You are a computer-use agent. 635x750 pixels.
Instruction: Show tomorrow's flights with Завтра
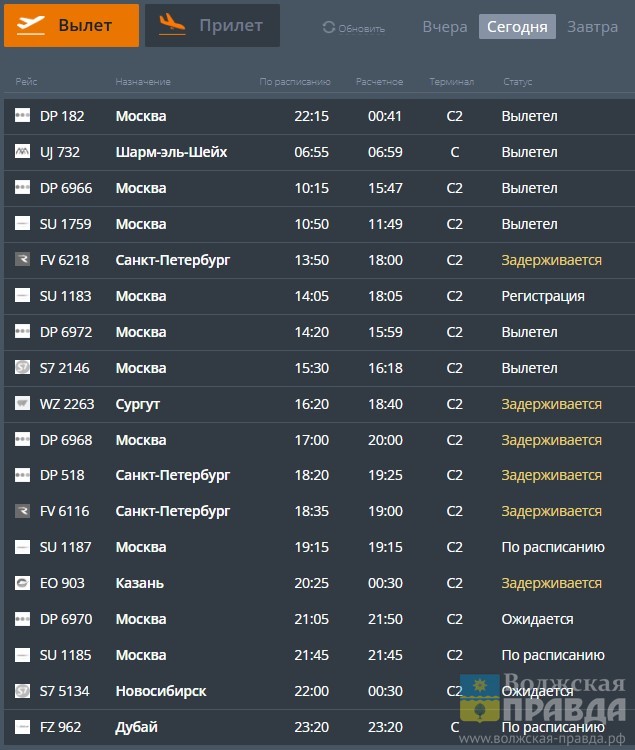(x=592, y=27)
